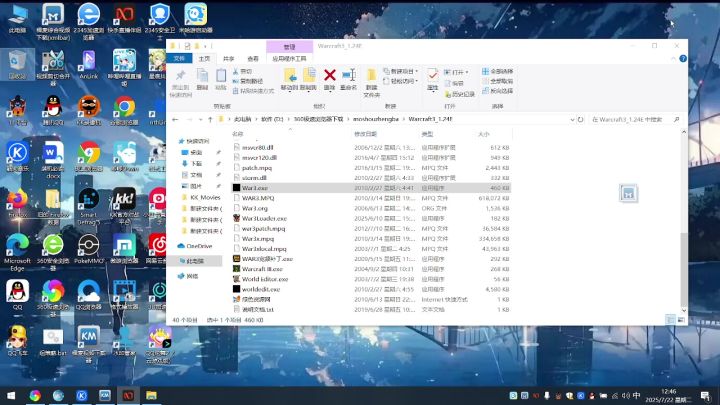Open the File tab in ribbon

[x=180, y=58]
